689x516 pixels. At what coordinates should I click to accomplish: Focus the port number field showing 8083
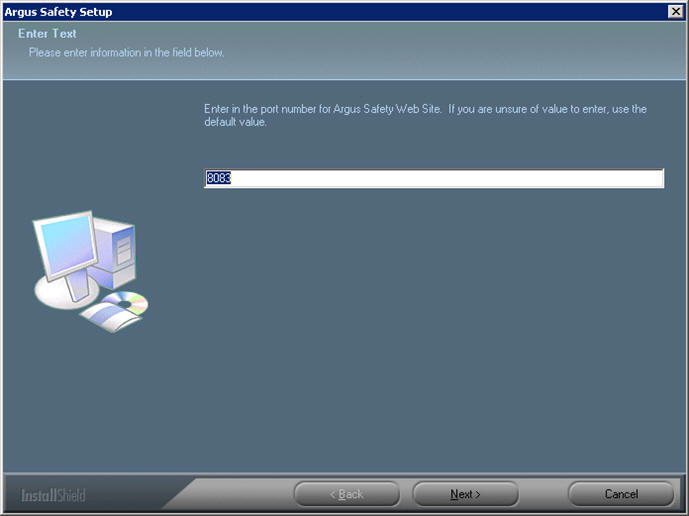(x=434, y=178)
